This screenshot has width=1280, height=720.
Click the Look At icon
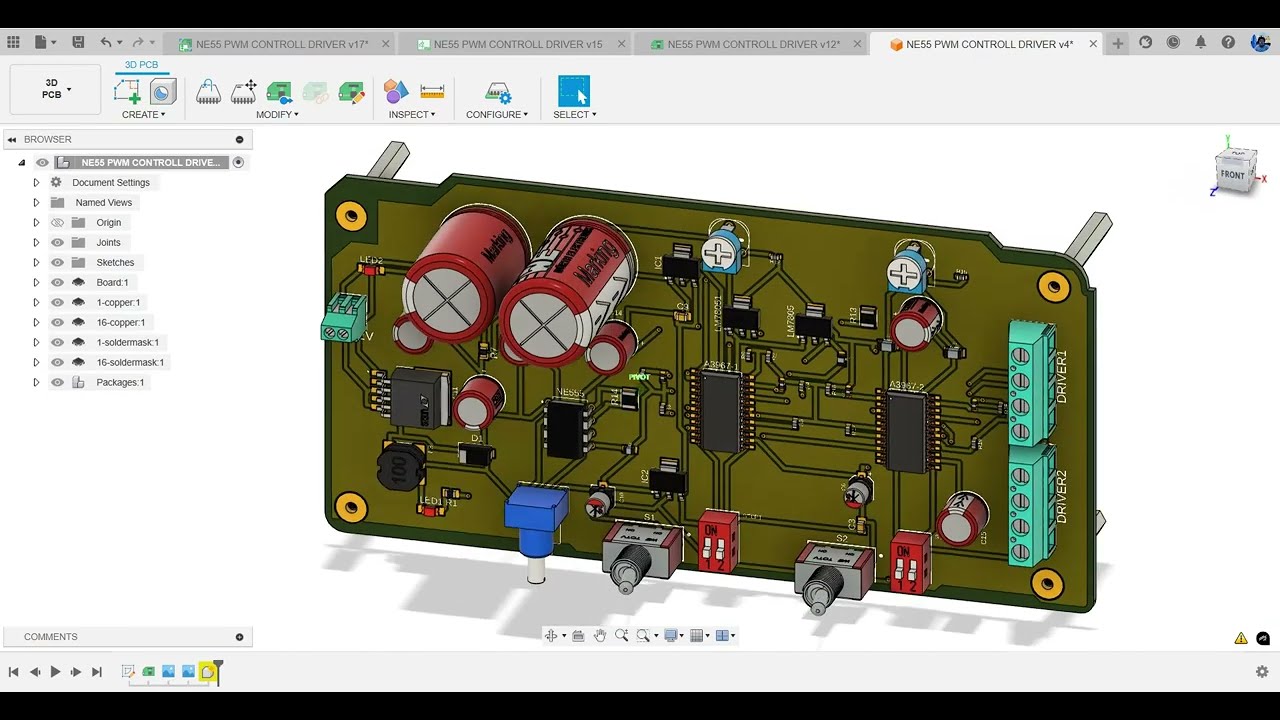(x=578, y=635)
